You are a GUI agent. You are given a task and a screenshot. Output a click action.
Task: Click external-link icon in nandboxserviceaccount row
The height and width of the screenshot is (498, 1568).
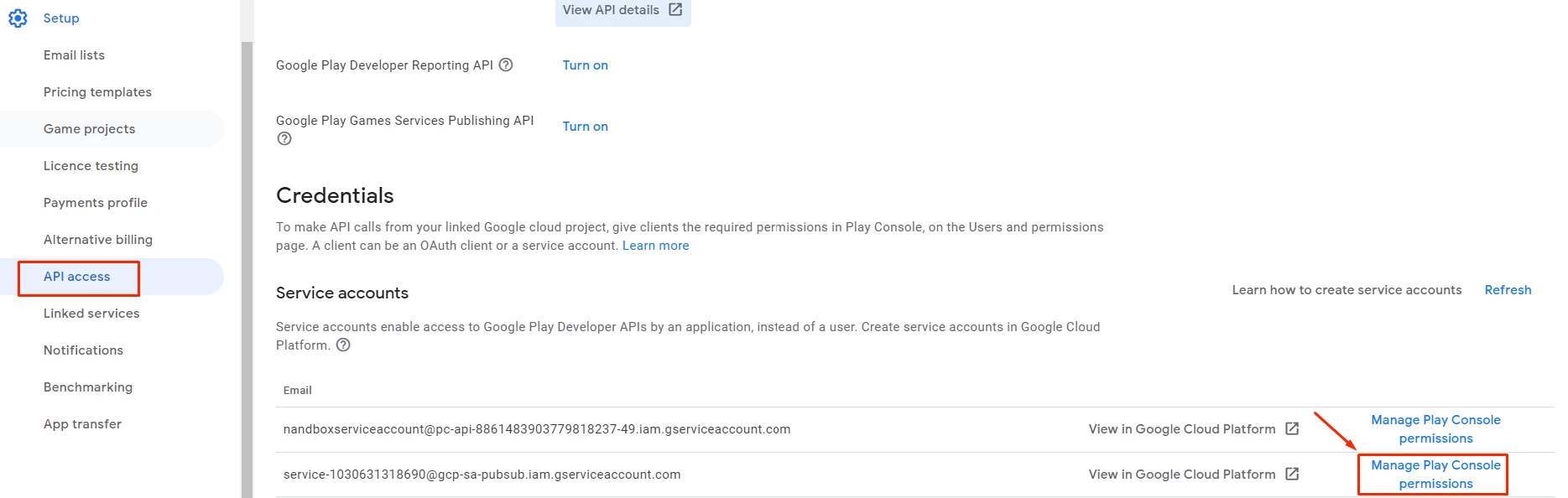coord(1292,429)
